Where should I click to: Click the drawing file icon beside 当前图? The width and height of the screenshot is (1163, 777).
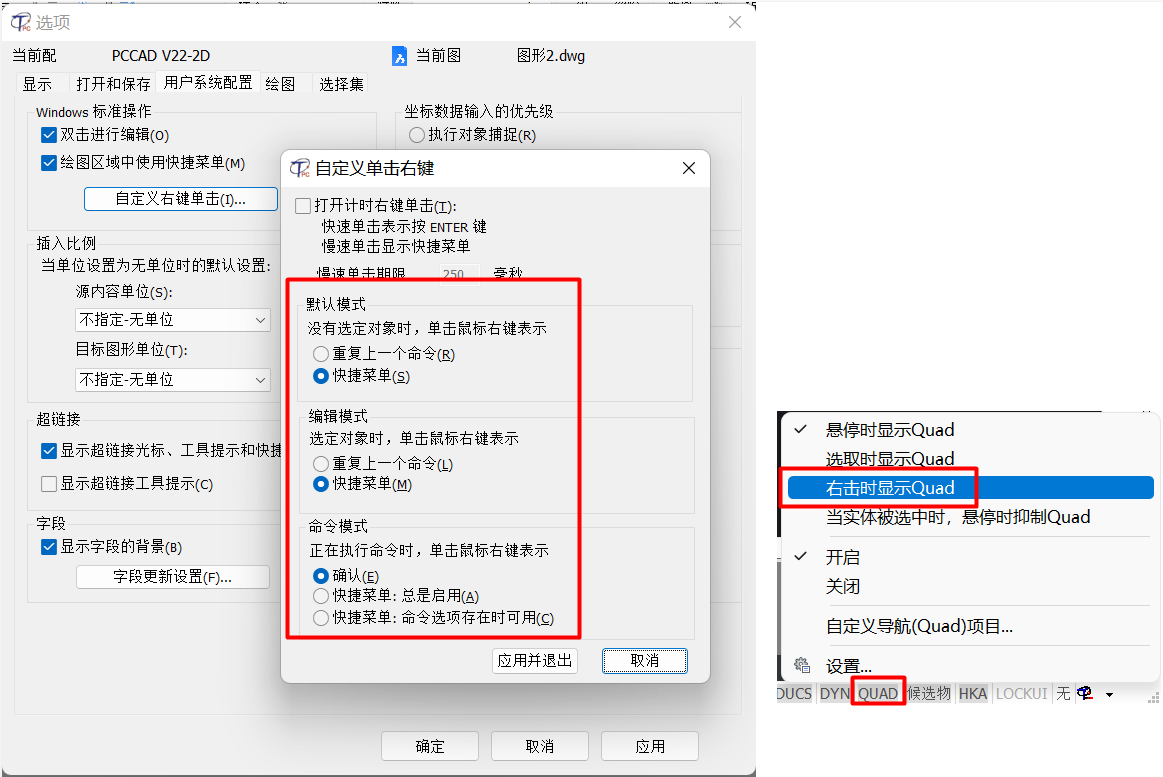pos(400,56)
